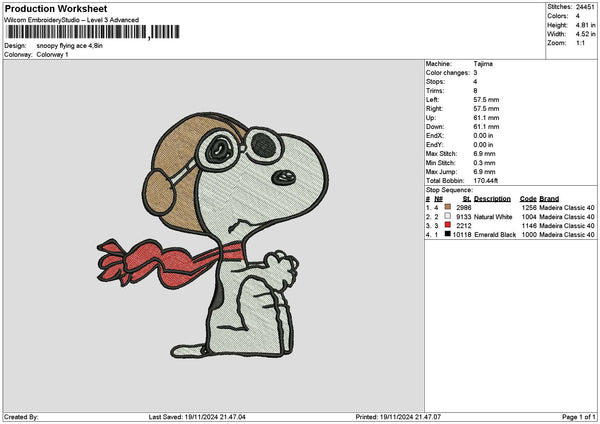This screenshot has height=424, width=600.
Task: Click the 'Color changes:' label
Action: [x=448, y=73]
